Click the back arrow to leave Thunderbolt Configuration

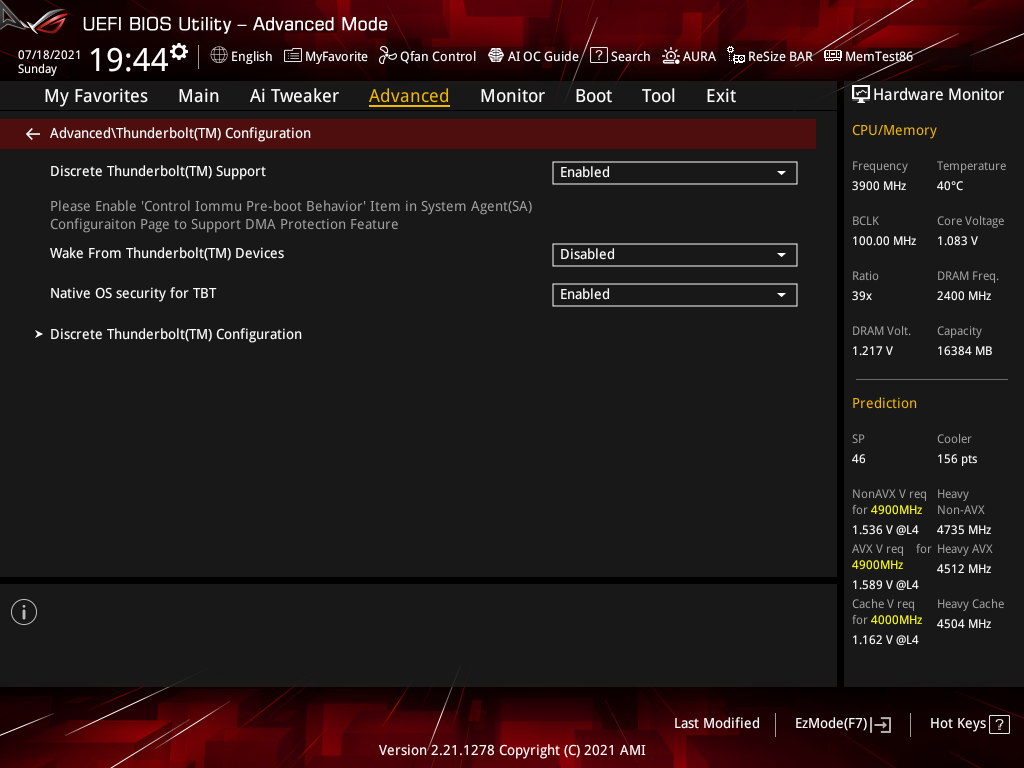tap(32, 133)
